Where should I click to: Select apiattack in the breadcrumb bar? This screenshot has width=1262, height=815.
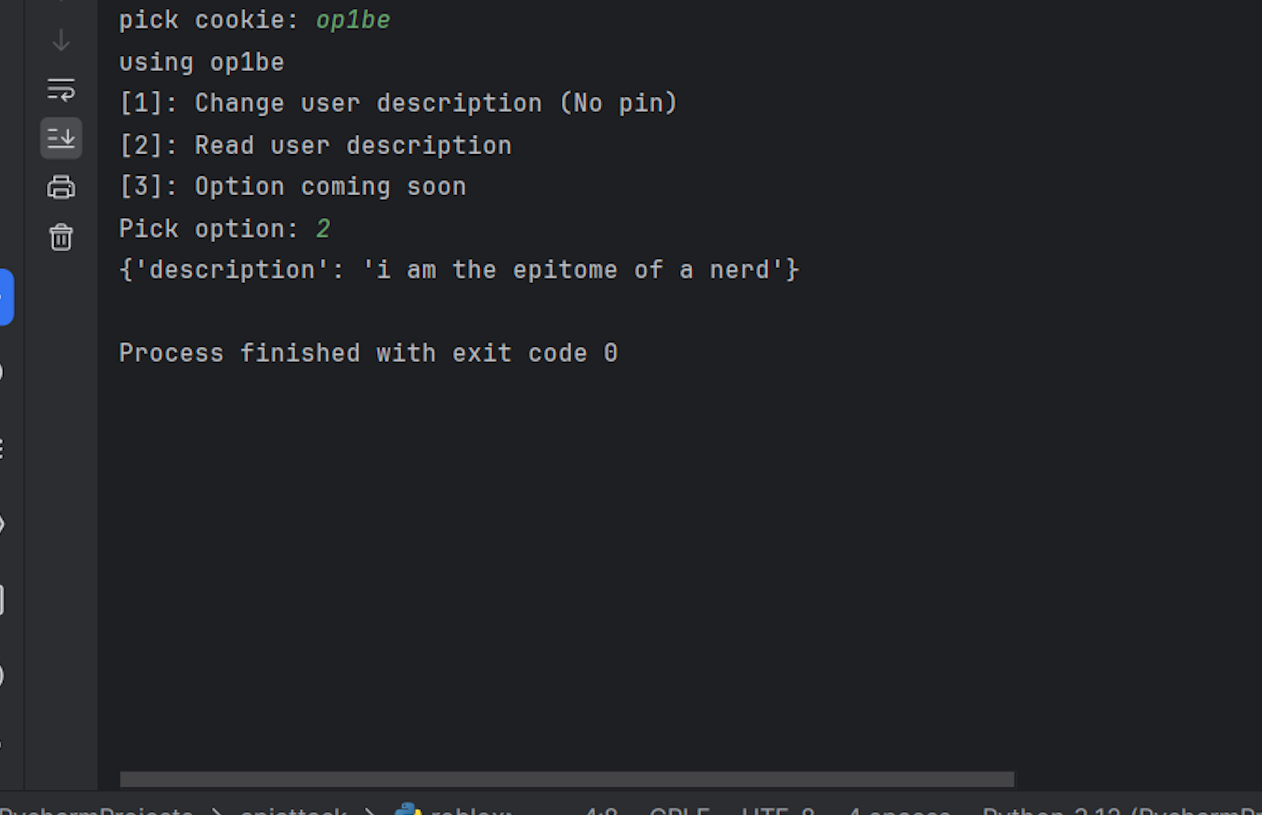point(293,810)
